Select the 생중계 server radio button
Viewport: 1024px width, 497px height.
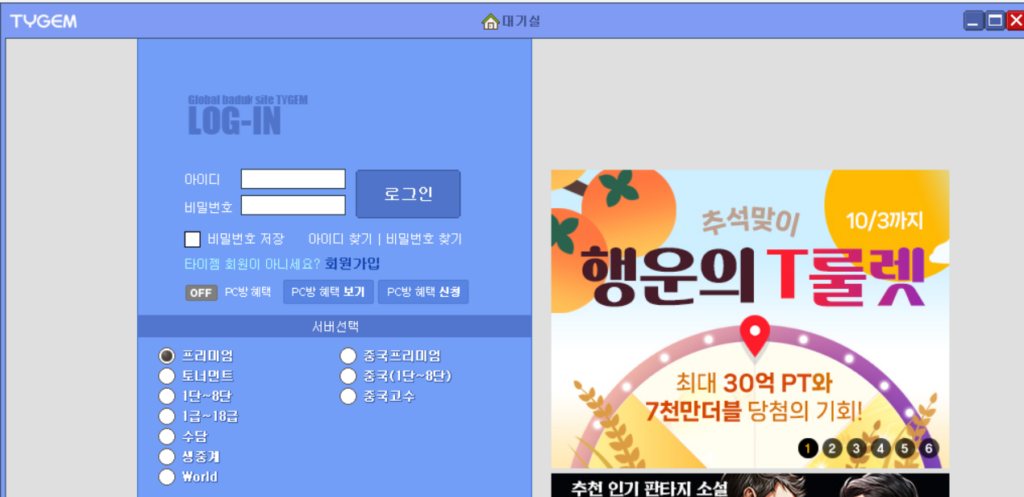[167, 457]
